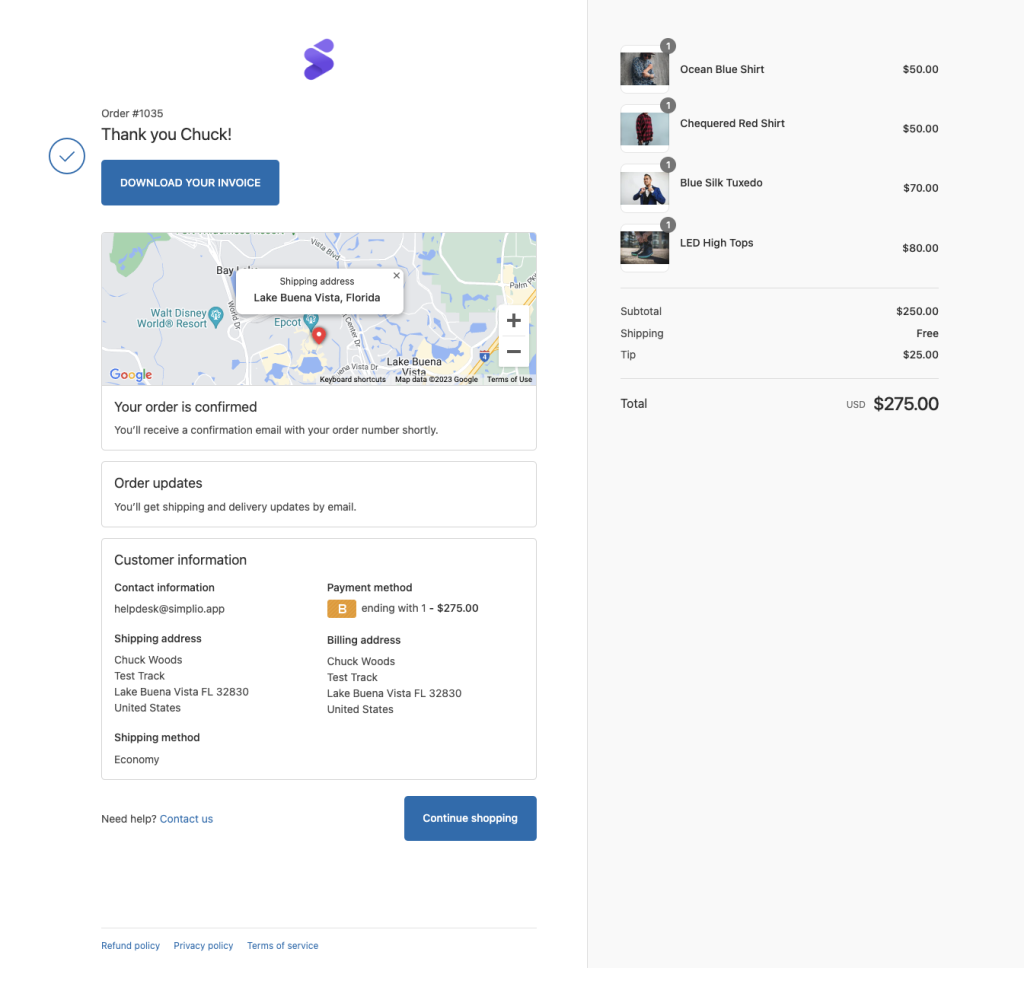Open Keyboard shortcuts on the map
Image resolution: width=1024 pixels, height=987 pixels.
coord(352,379)
